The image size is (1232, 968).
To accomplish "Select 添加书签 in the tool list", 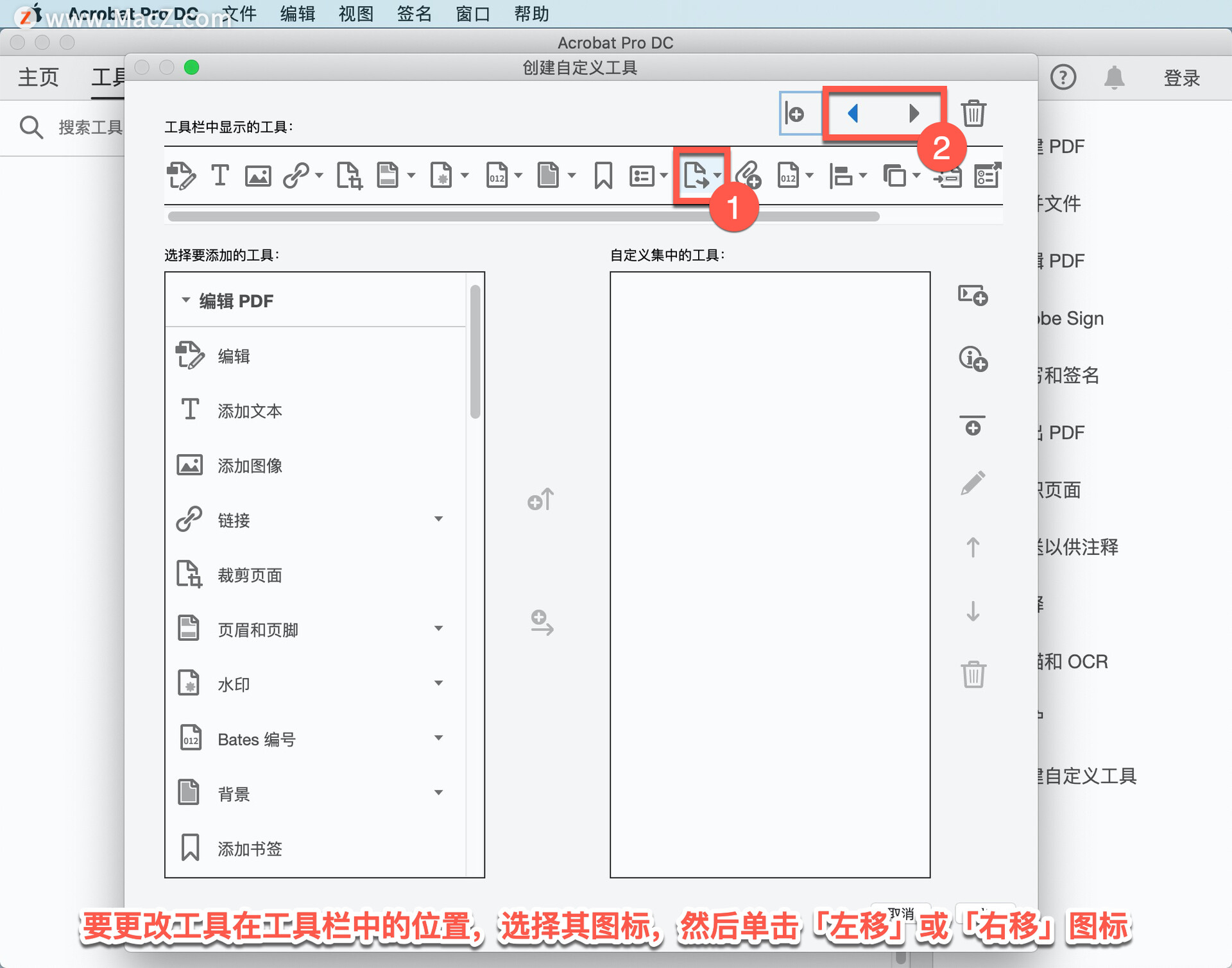I will (316, 848).
